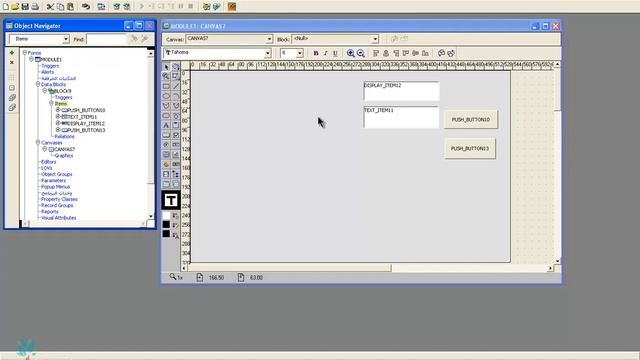Select the text 'A' tool in palette

[166, 125]
